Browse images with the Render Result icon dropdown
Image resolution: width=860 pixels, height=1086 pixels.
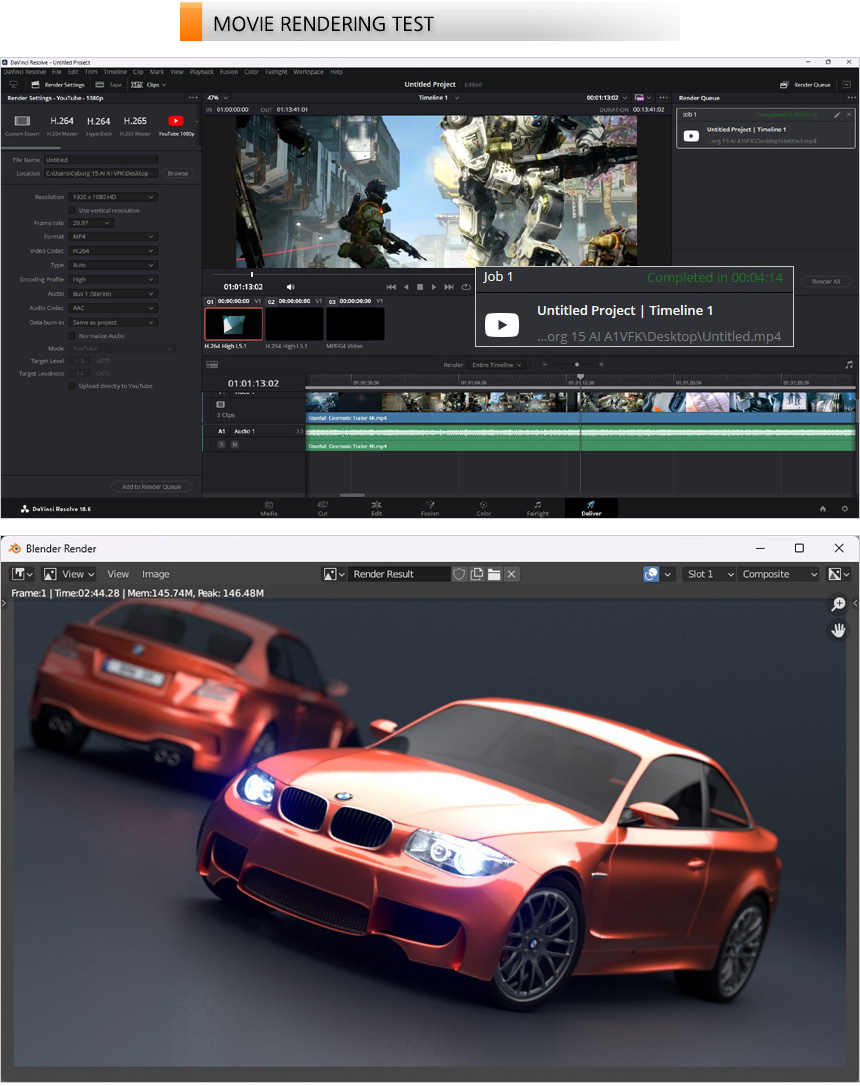pos(334,574)
